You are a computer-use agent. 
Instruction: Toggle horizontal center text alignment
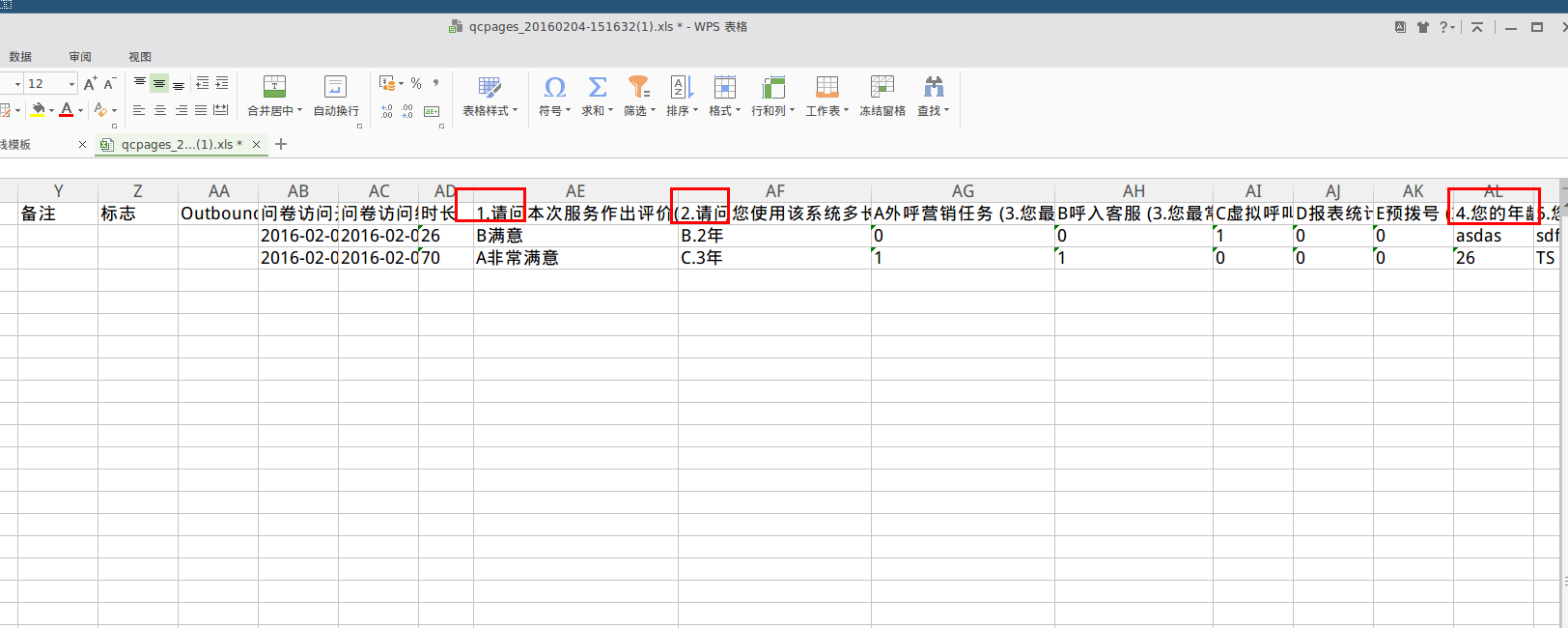[160, 111]
